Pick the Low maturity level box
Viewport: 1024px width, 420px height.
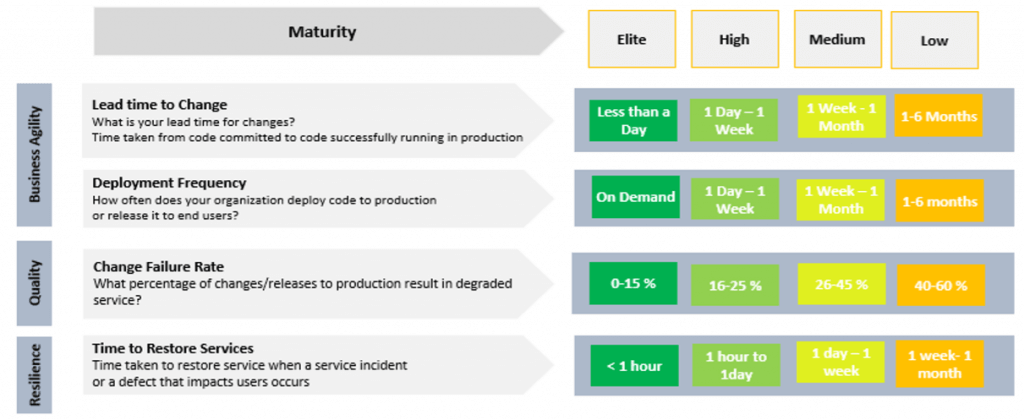tap(934, 41)
